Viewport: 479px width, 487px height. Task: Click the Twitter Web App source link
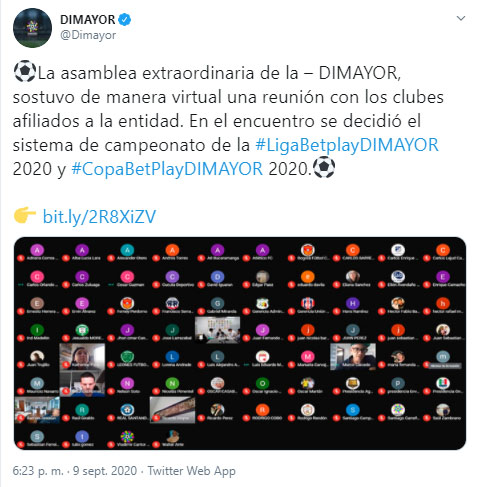pos(192,471)
